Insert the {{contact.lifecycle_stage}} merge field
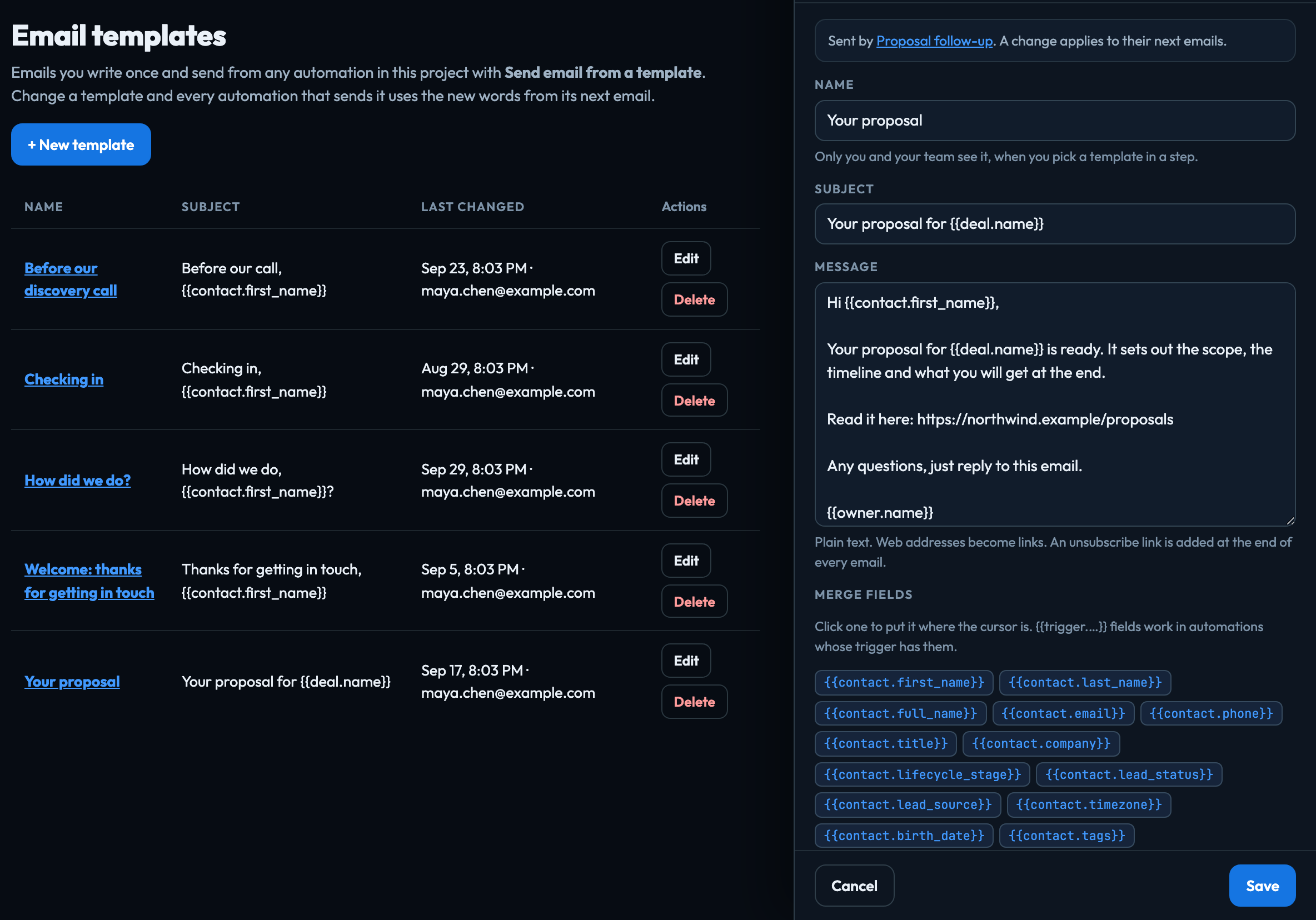 coord(922,774)
